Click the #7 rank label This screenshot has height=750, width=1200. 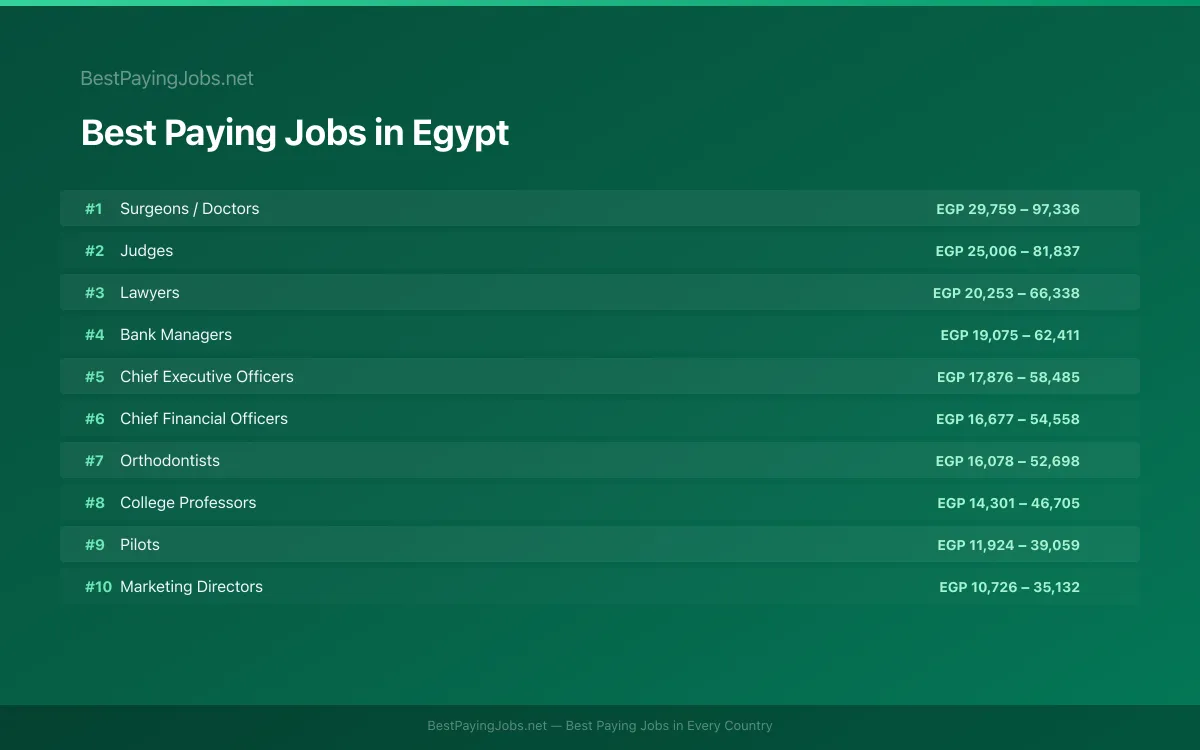(x=94, y=461)
